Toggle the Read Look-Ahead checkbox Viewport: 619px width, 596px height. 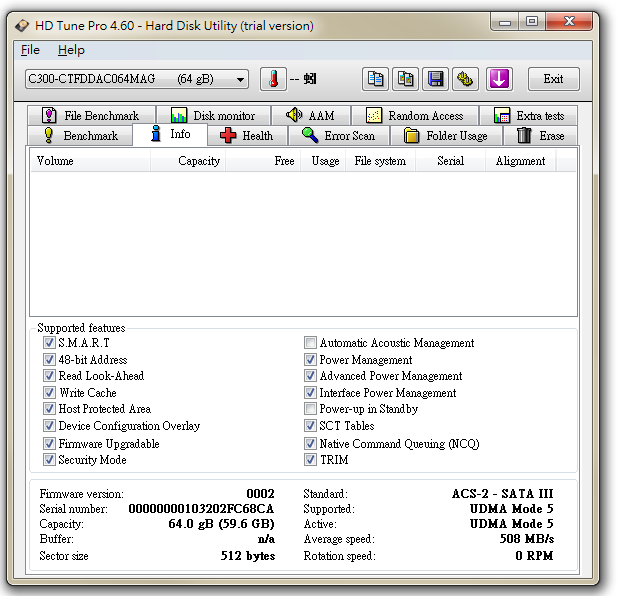49,375
